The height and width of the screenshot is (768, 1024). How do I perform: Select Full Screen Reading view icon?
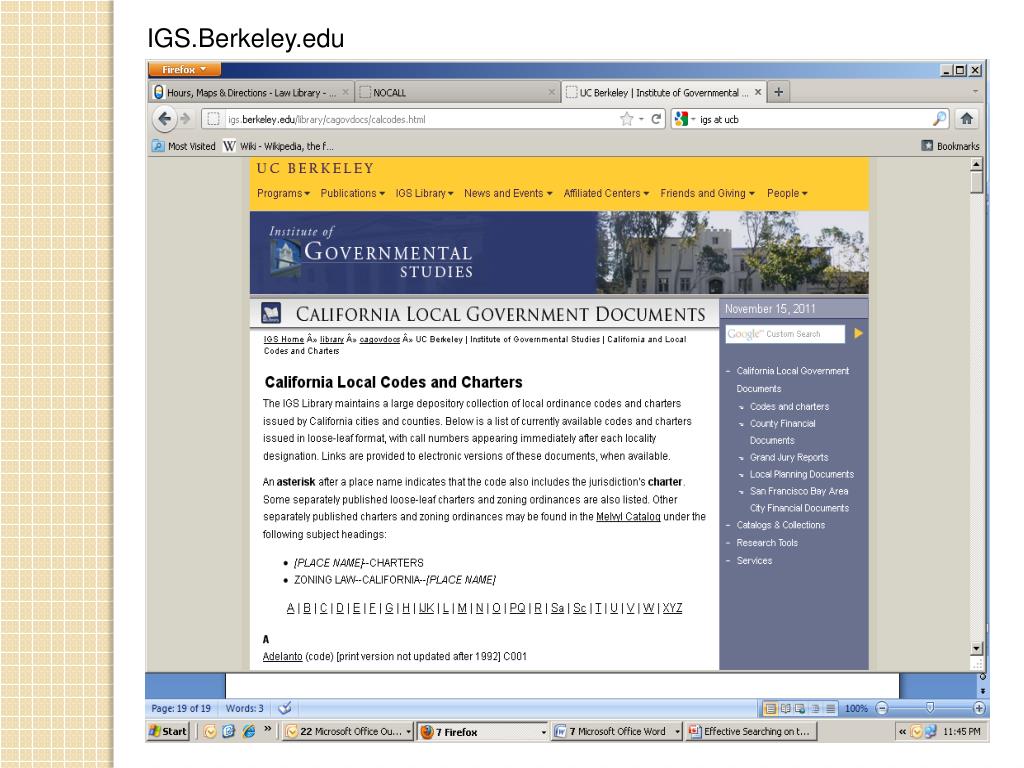pyautogui.click(x=786, y=708)
